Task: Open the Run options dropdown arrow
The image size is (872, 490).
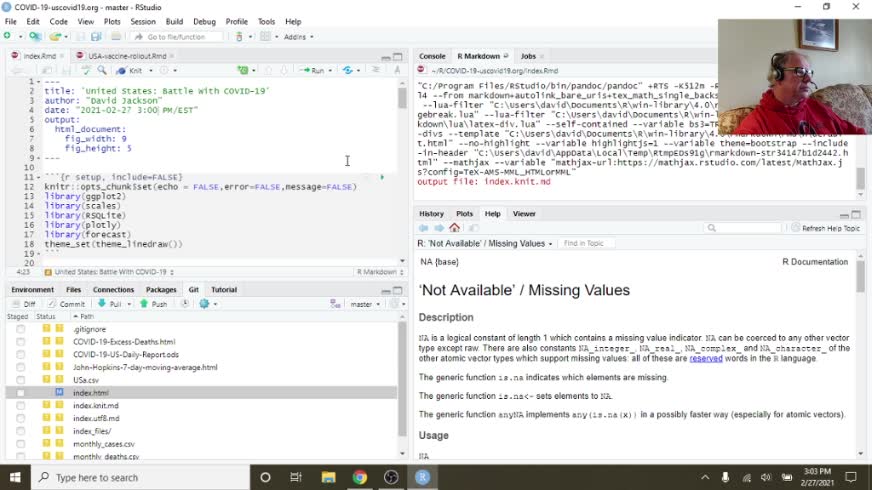Action: click(330, 71)
